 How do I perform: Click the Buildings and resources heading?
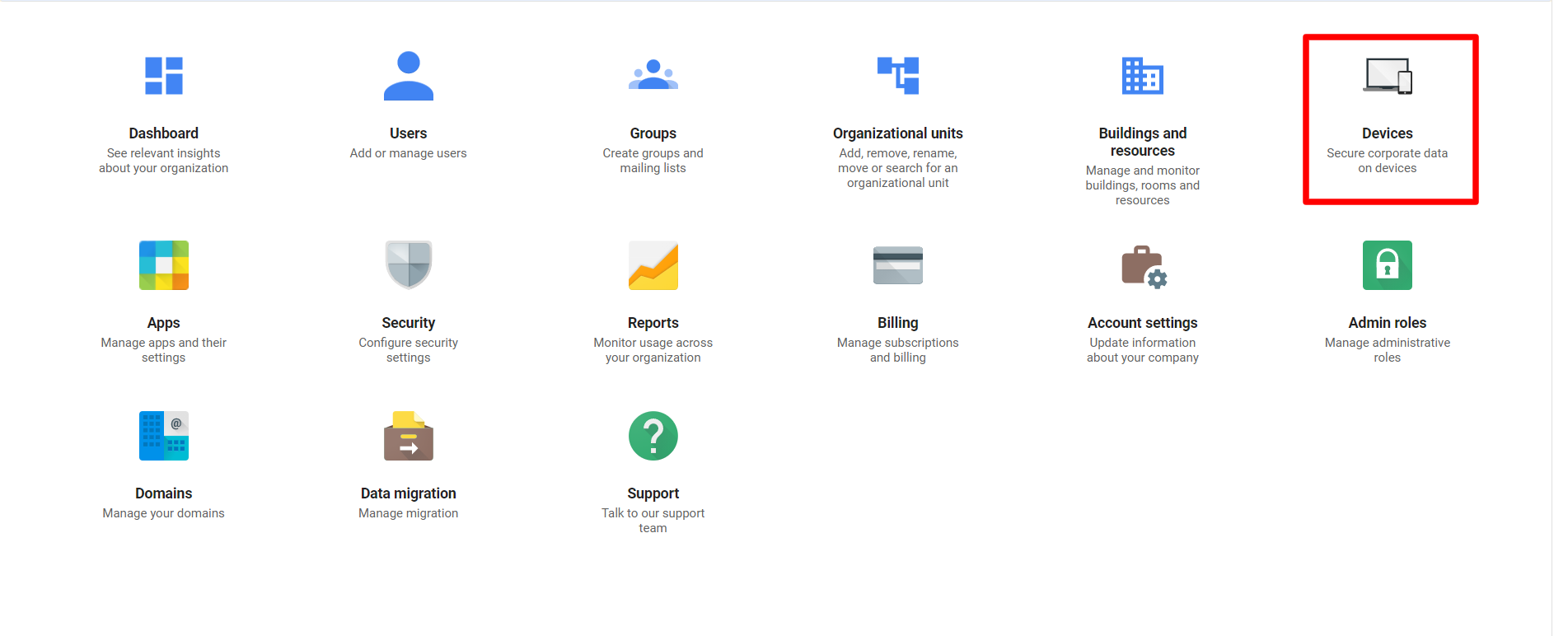[1143, 142]
